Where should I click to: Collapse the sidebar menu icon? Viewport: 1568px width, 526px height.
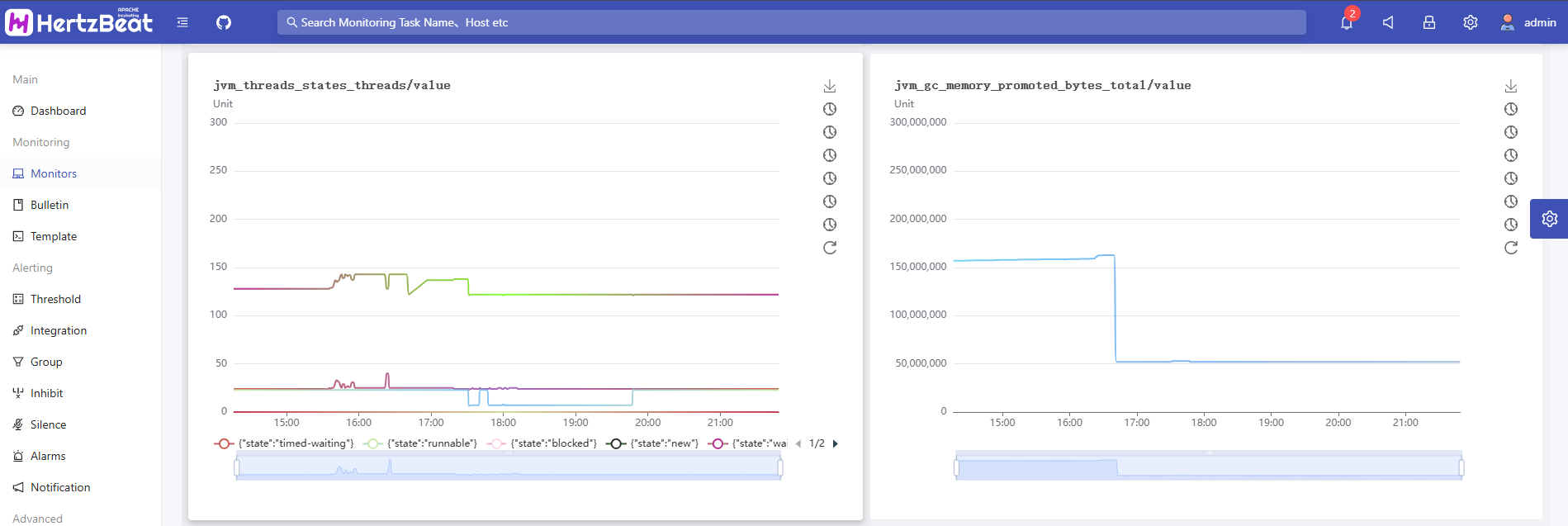182,22
